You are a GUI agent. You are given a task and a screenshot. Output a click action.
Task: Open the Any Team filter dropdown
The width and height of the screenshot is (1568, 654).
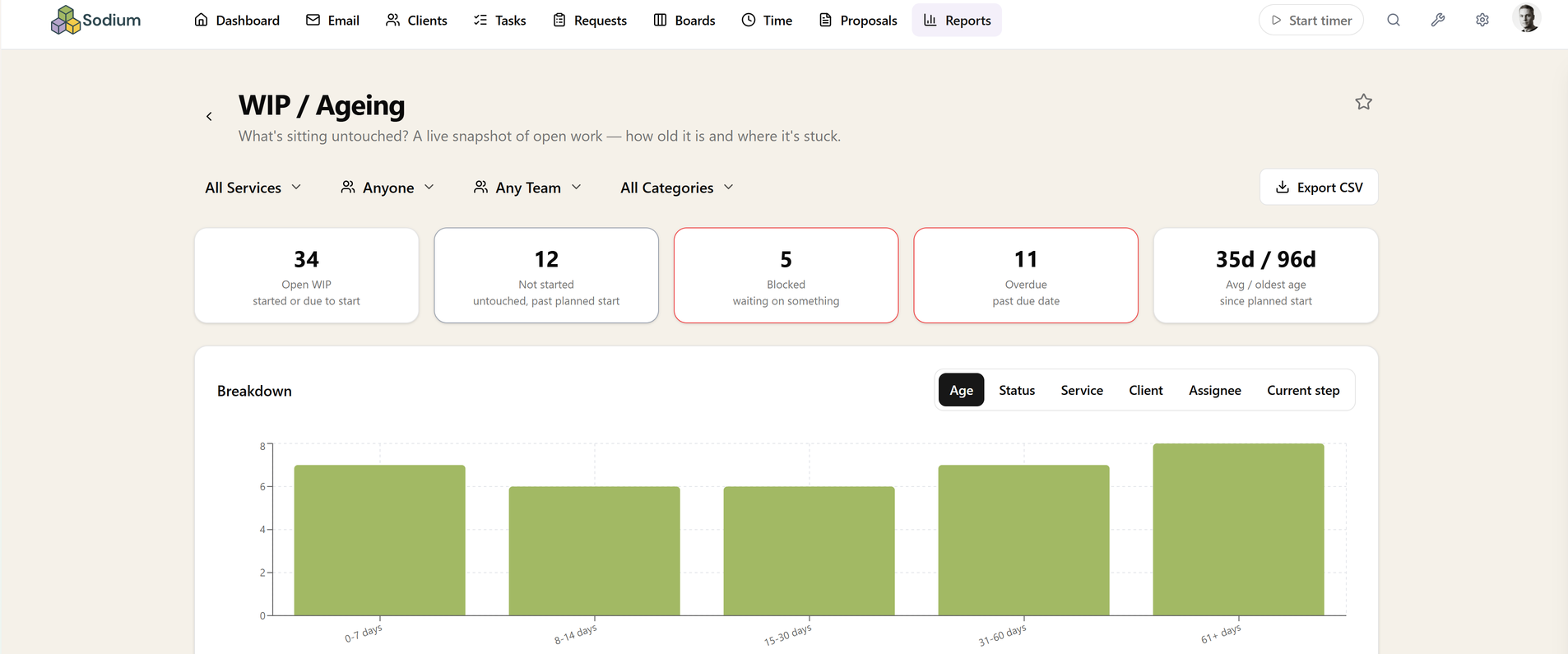[x=527, y=188]
